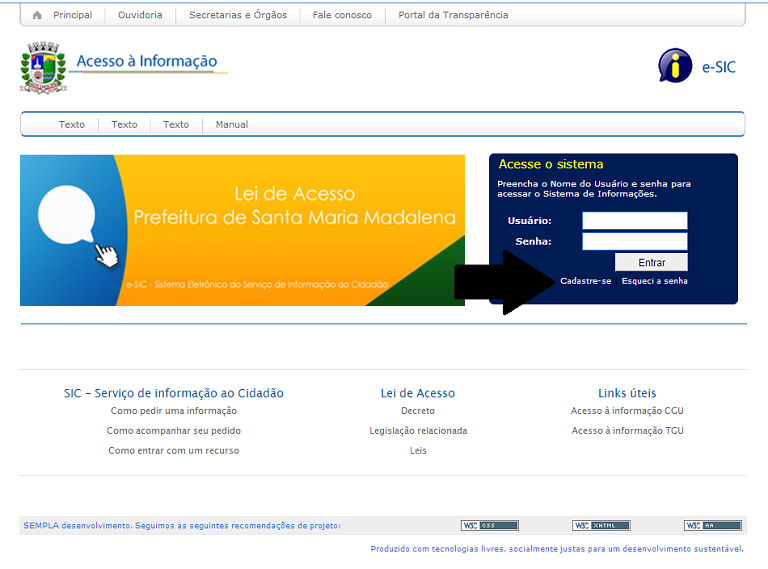The image size is (768, 569).
Task: Select the Manual tab
Action: (232, 125)
